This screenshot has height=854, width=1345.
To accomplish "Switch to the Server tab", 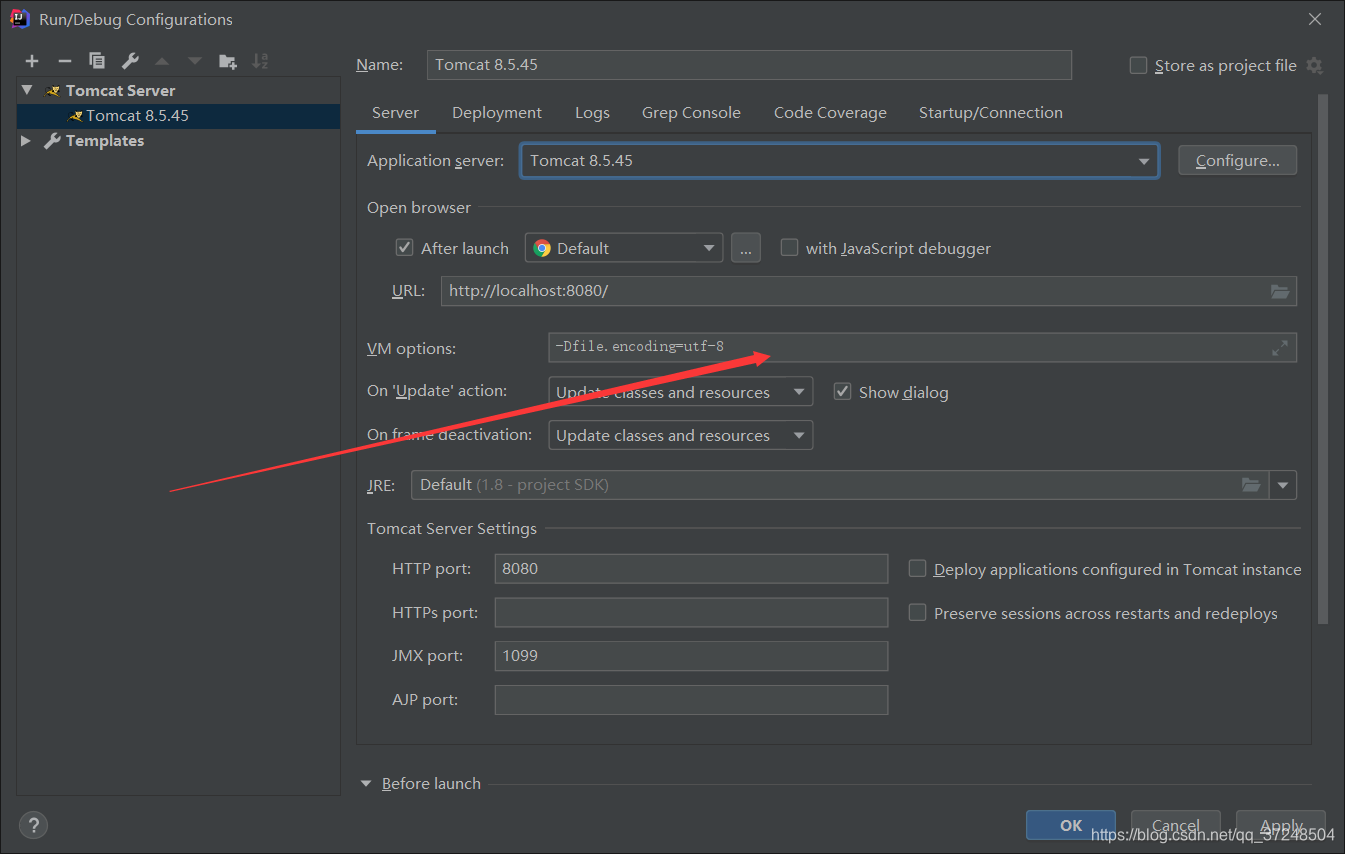I will coord(395,112).
